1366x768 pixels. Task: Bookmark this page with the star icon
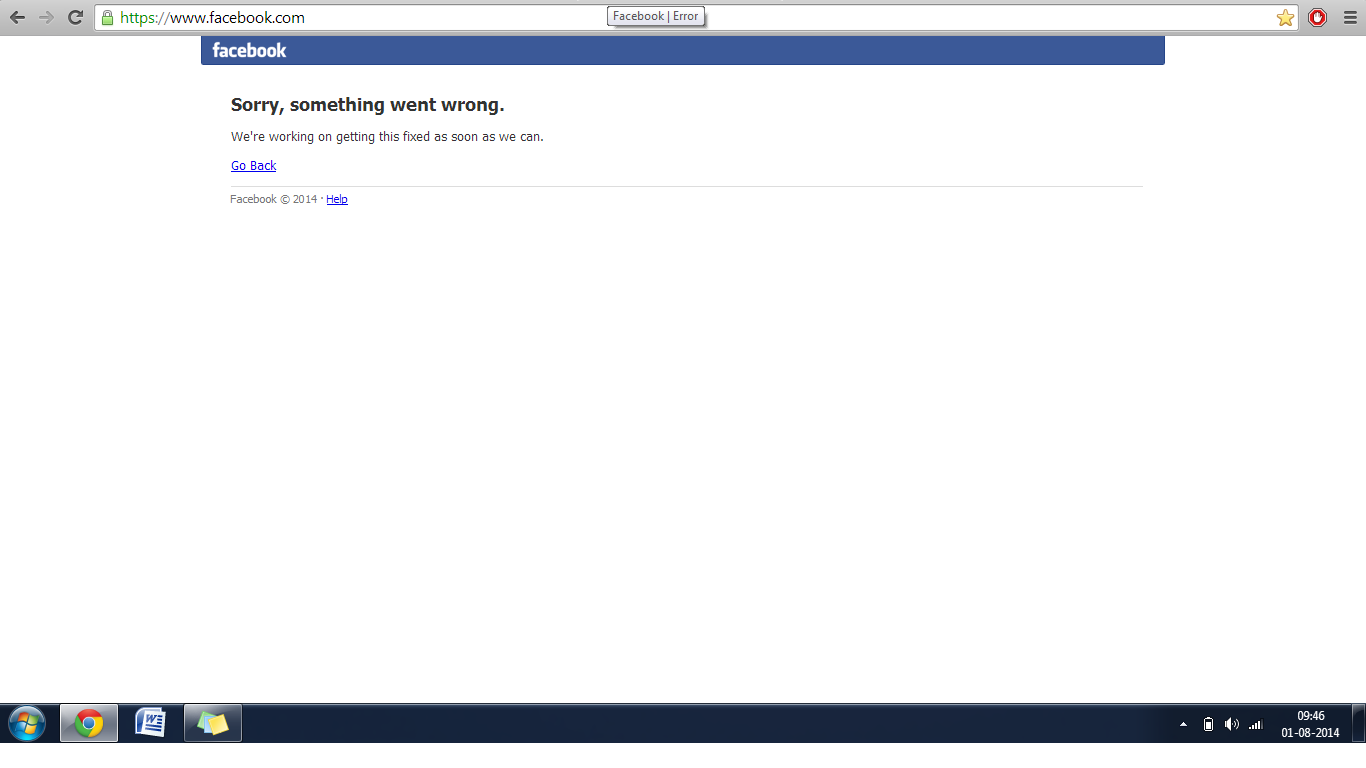pyautogui.click(x=1285, y=18)
